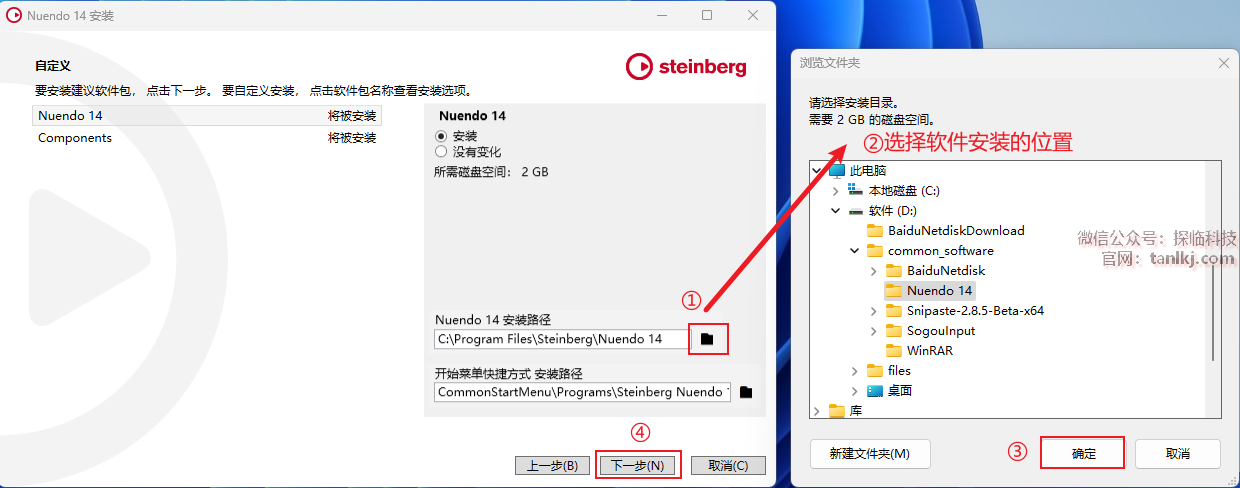Click the Steinberg logo
The height and width of the screenshot is (488, 1240).
686,67
